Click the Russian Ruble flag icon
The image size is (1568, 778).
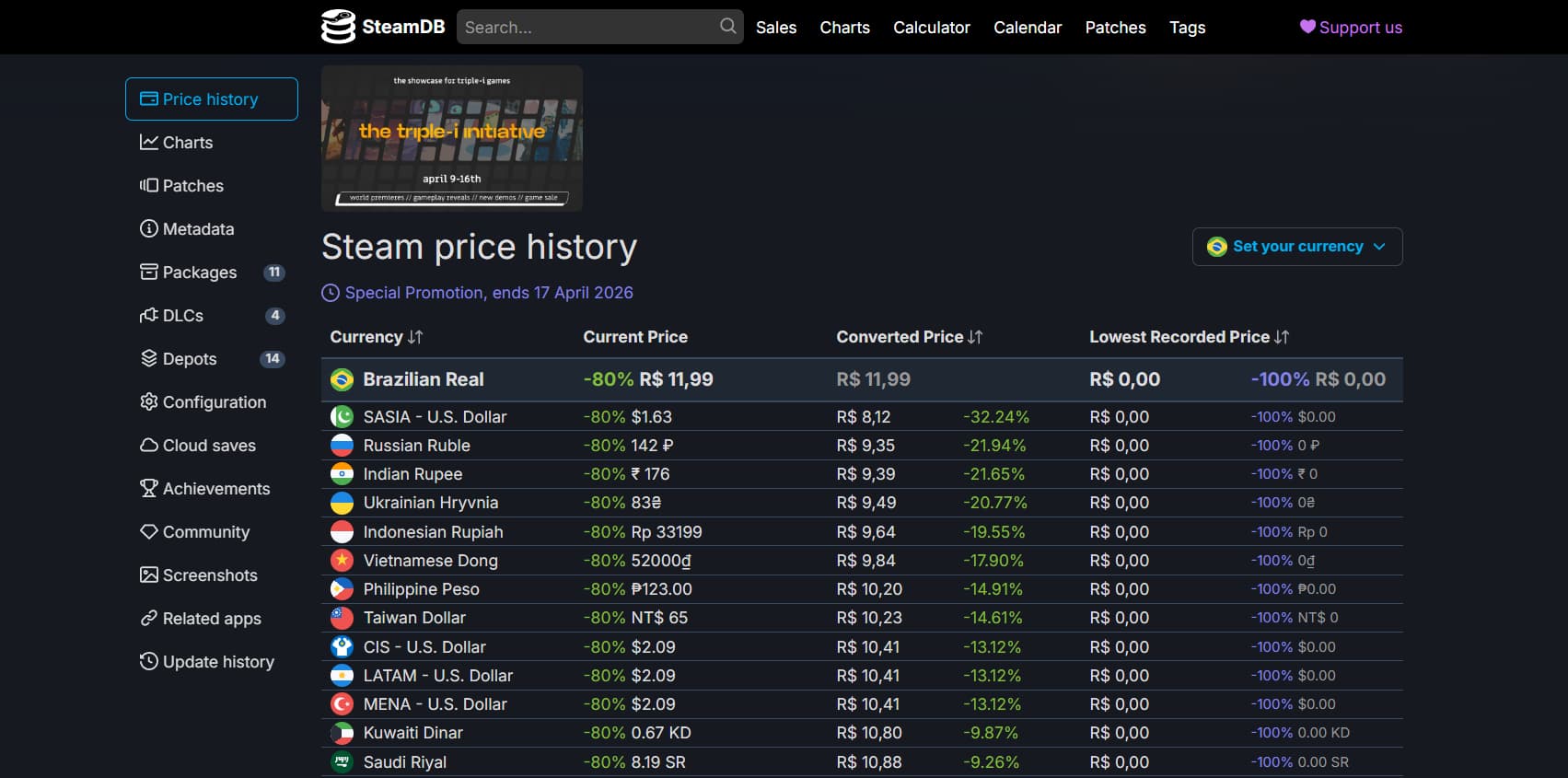(x=342, y=446)
